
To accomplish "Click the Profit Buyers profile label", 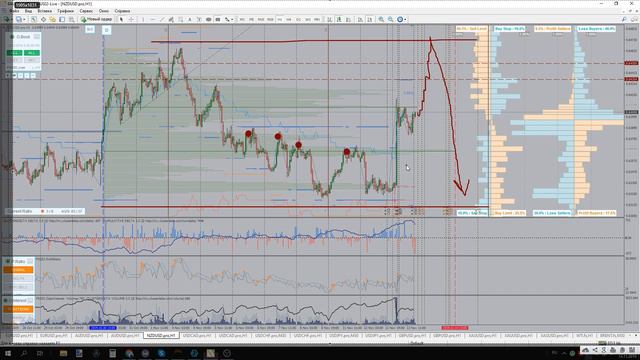I will pos(596,213).
